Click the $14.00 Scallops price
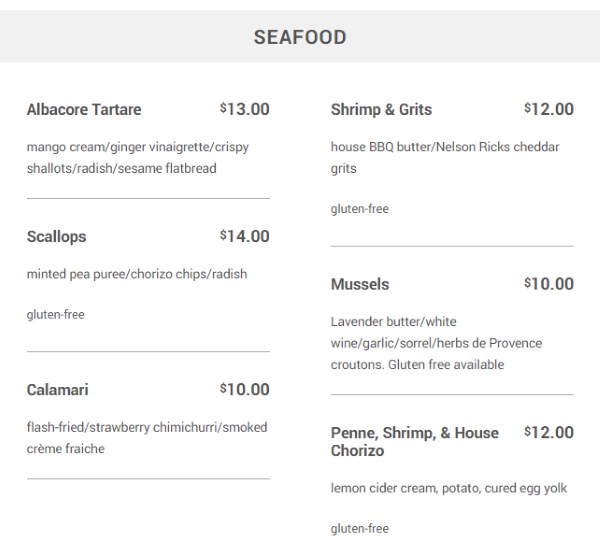The height and width of the screenshot is (559, 600). click(245, 236)
